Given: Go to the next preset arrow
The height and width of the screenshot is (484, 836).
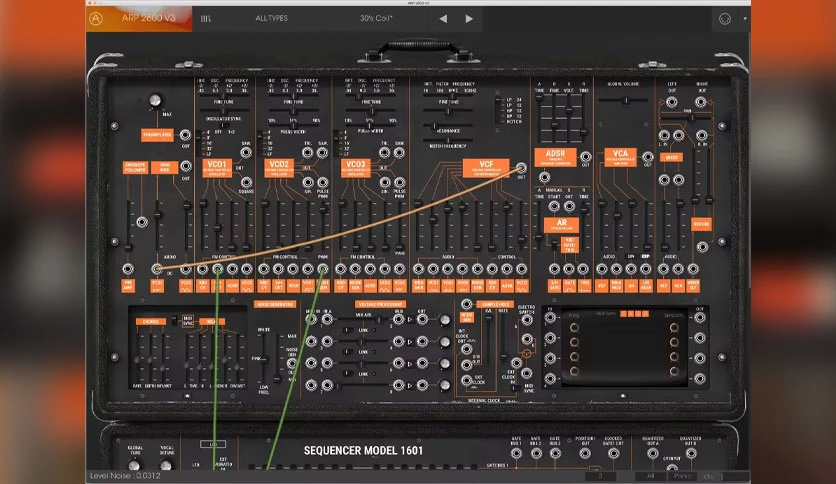Looking at the screenshot, I should click(469, 19).
